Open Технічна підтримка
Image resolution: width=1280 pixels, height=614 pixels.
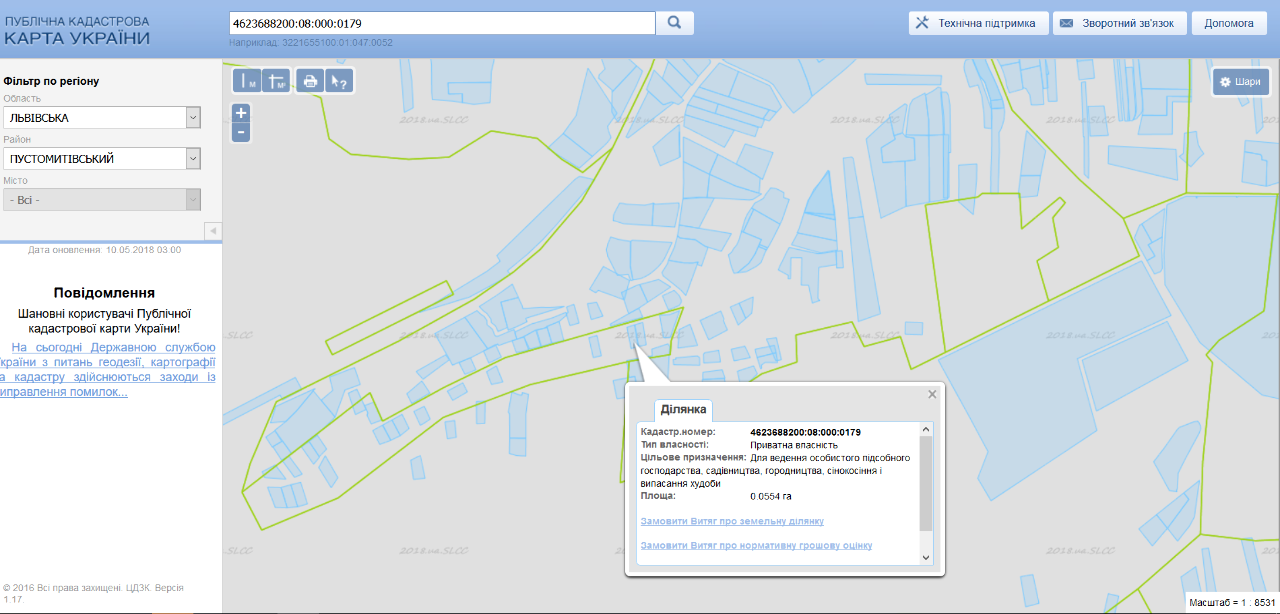pos(978,23)
